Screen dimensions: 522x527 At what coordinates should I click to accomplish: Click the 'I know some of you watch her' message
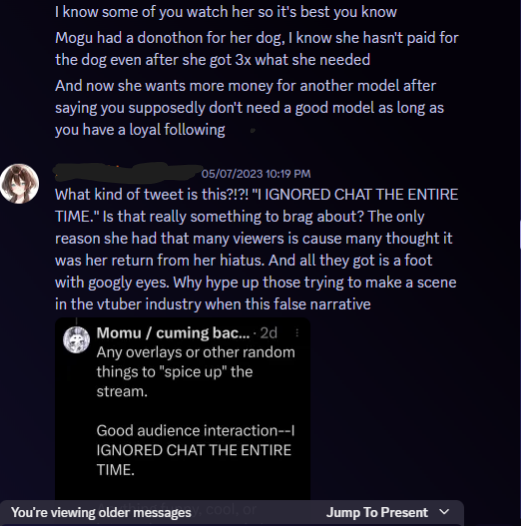point(226,12)
